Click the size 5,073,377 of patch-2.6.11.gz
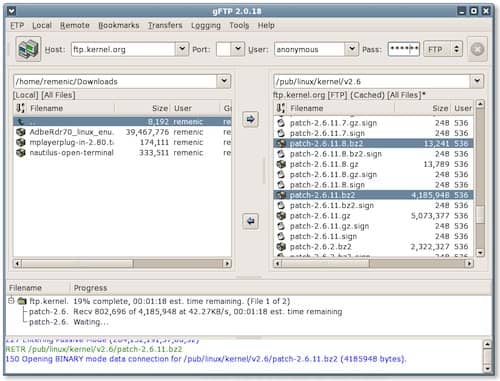 coord(430,216)
